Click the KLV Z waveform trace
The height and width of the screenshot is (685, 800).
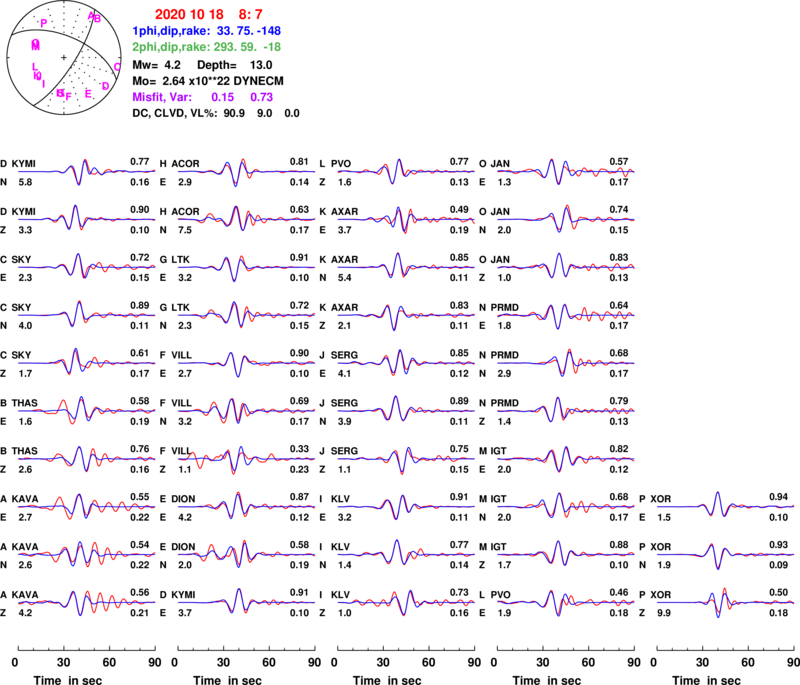tap(406, 602)
